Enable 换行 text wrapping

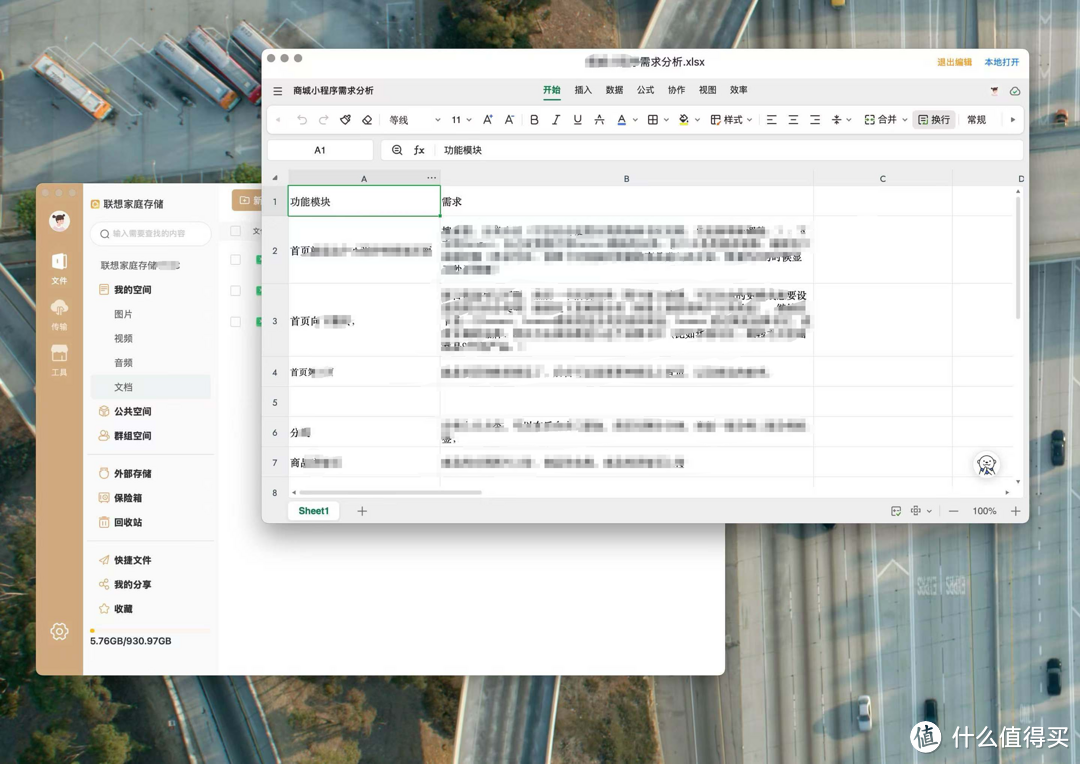[x=933, y=119]
